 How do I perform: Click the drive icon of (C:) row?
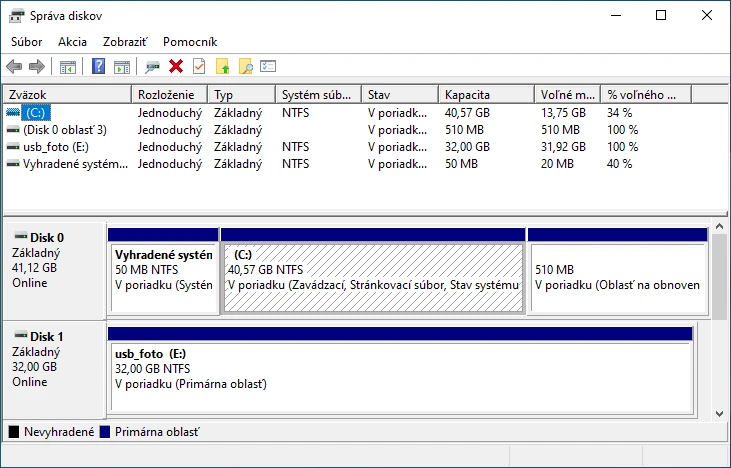(x=13, y=113)
